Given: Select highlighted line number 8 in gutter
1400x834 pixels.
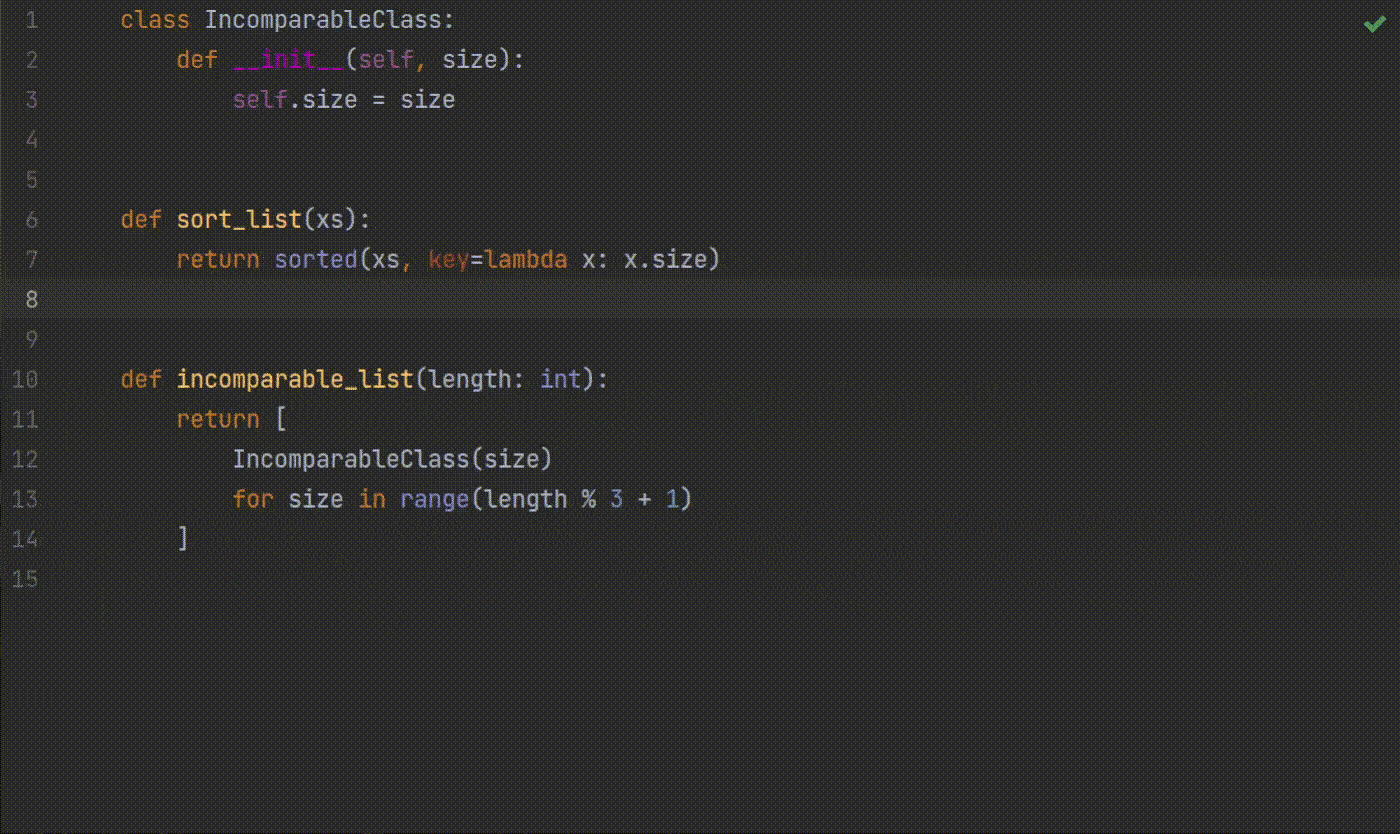Looking at the screenshot, I should pos(31,299).
